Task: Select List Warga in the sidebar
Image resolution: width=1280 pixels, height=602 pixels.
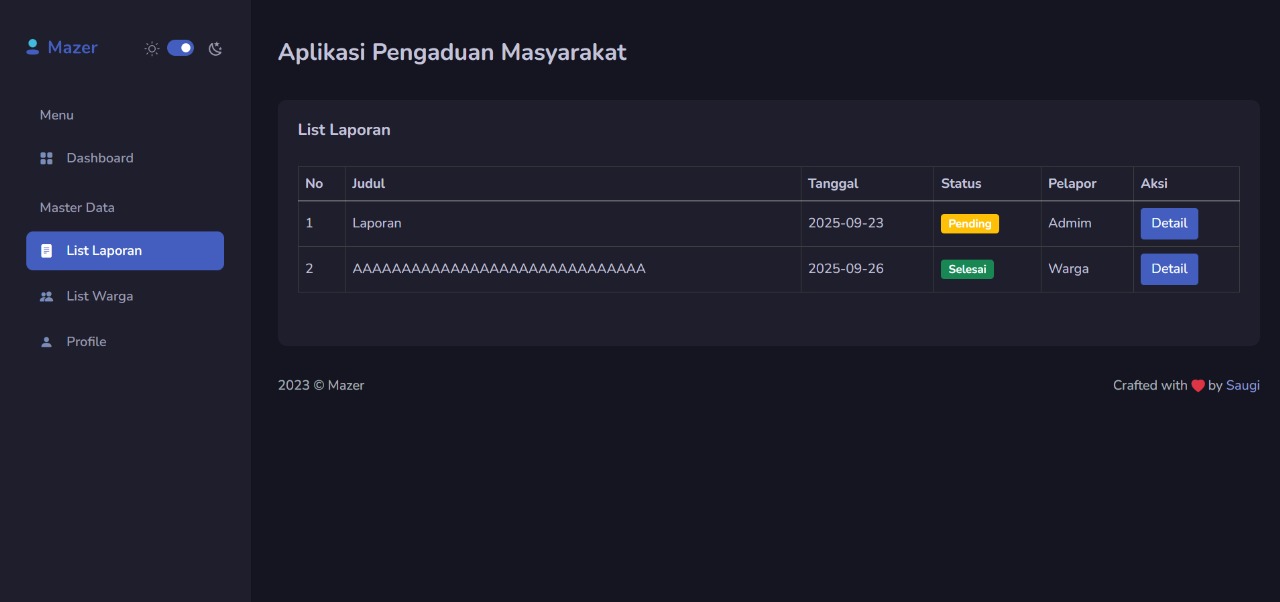Action: point(125,296)
